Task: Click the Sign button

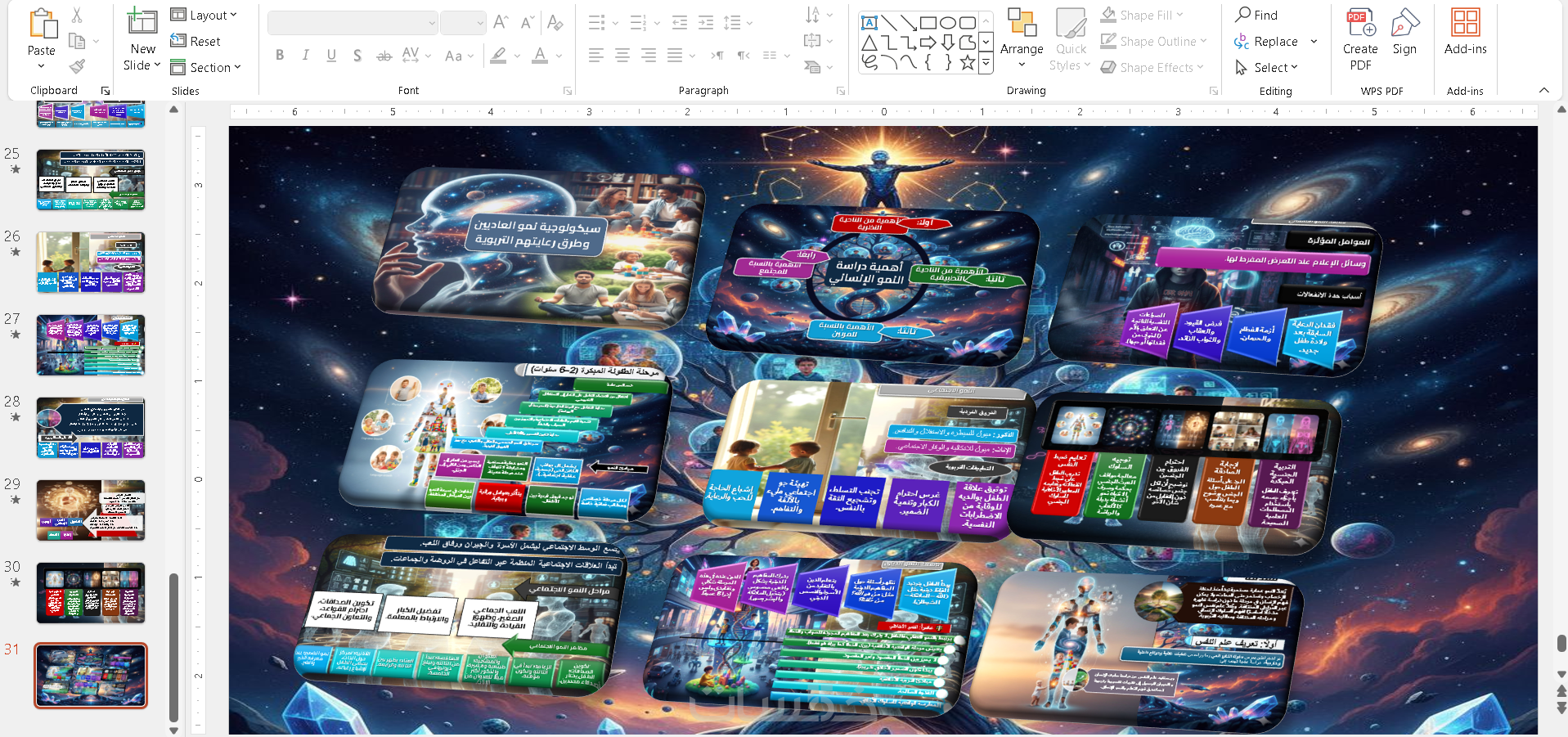Action: tap(1405, 33)
